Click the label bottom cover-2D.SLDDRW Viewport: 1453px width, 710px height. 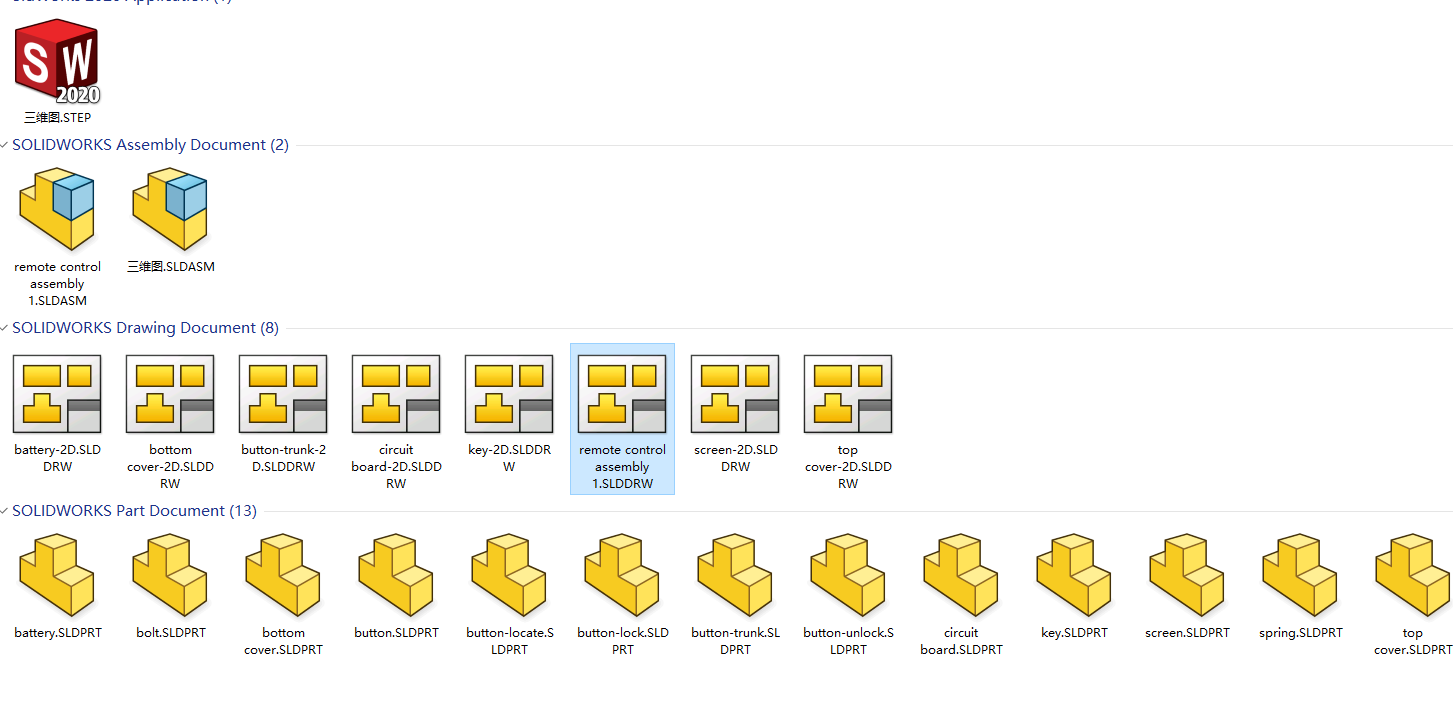pyautogui.click(x=170, y=467)
